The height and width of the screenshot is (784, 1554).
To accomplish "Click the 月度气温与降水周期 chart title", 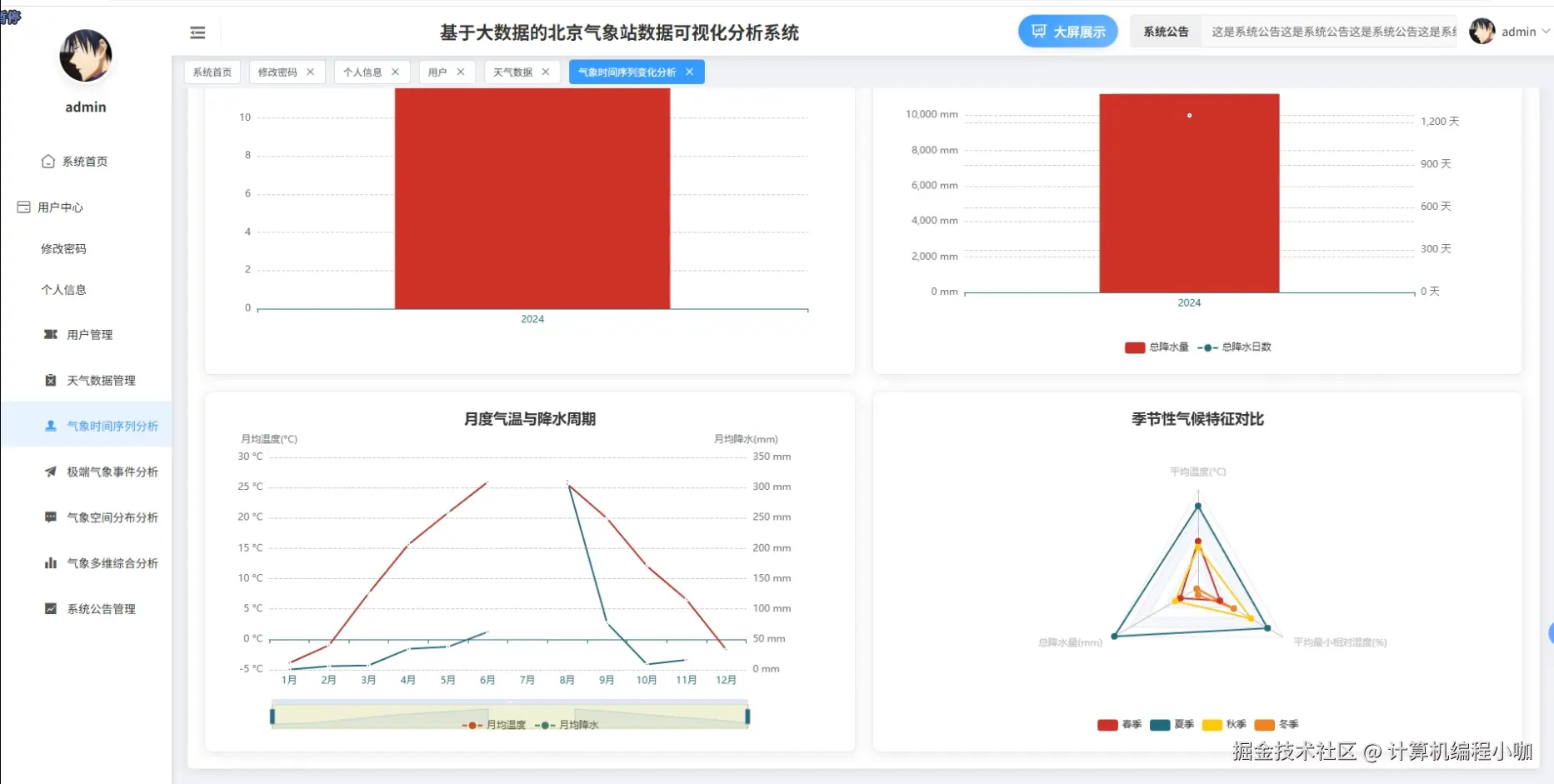I will point(530,419).
